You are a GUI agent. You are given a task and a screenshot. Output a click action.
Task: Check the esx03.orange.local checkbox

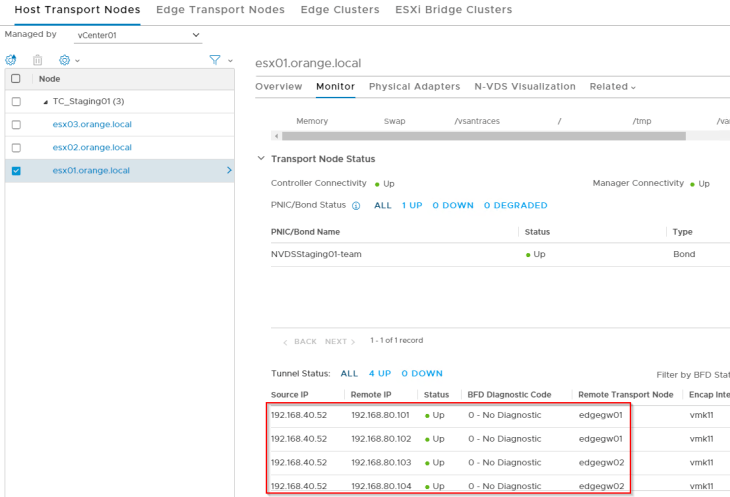[x=16, y=125]
